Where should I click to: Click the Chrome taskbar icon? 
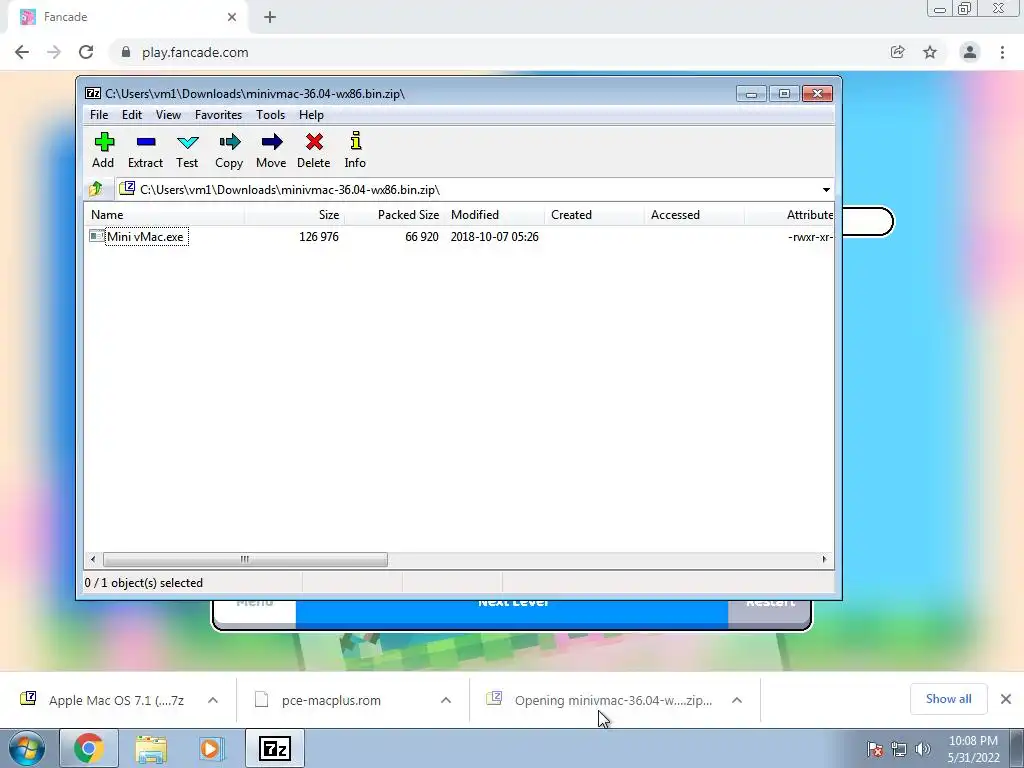click(88, 748)
